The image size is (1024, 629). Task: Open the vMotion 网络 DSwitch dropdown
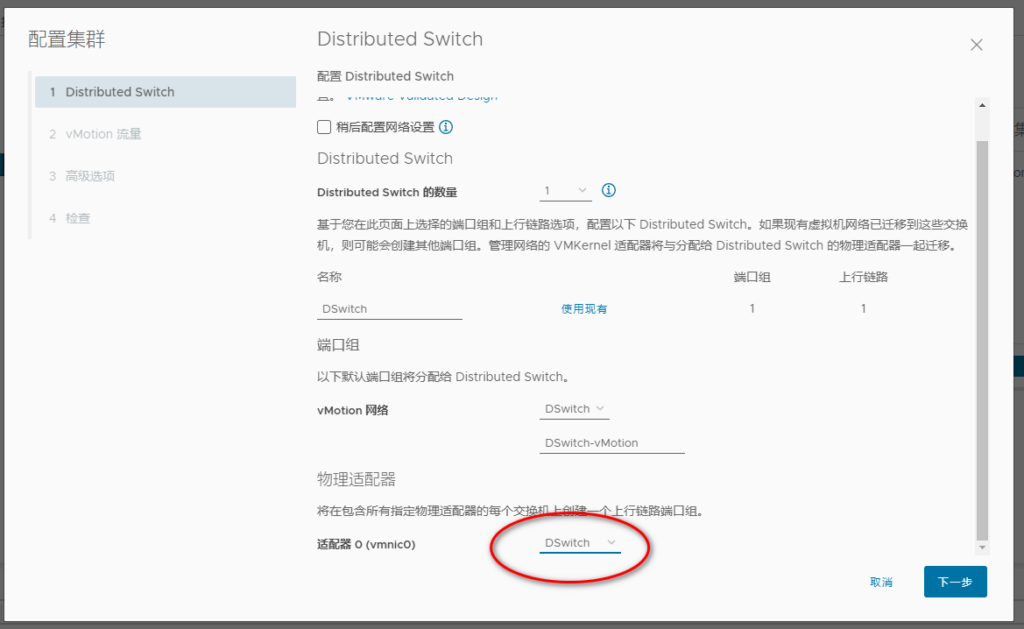[x=574, y=409]
